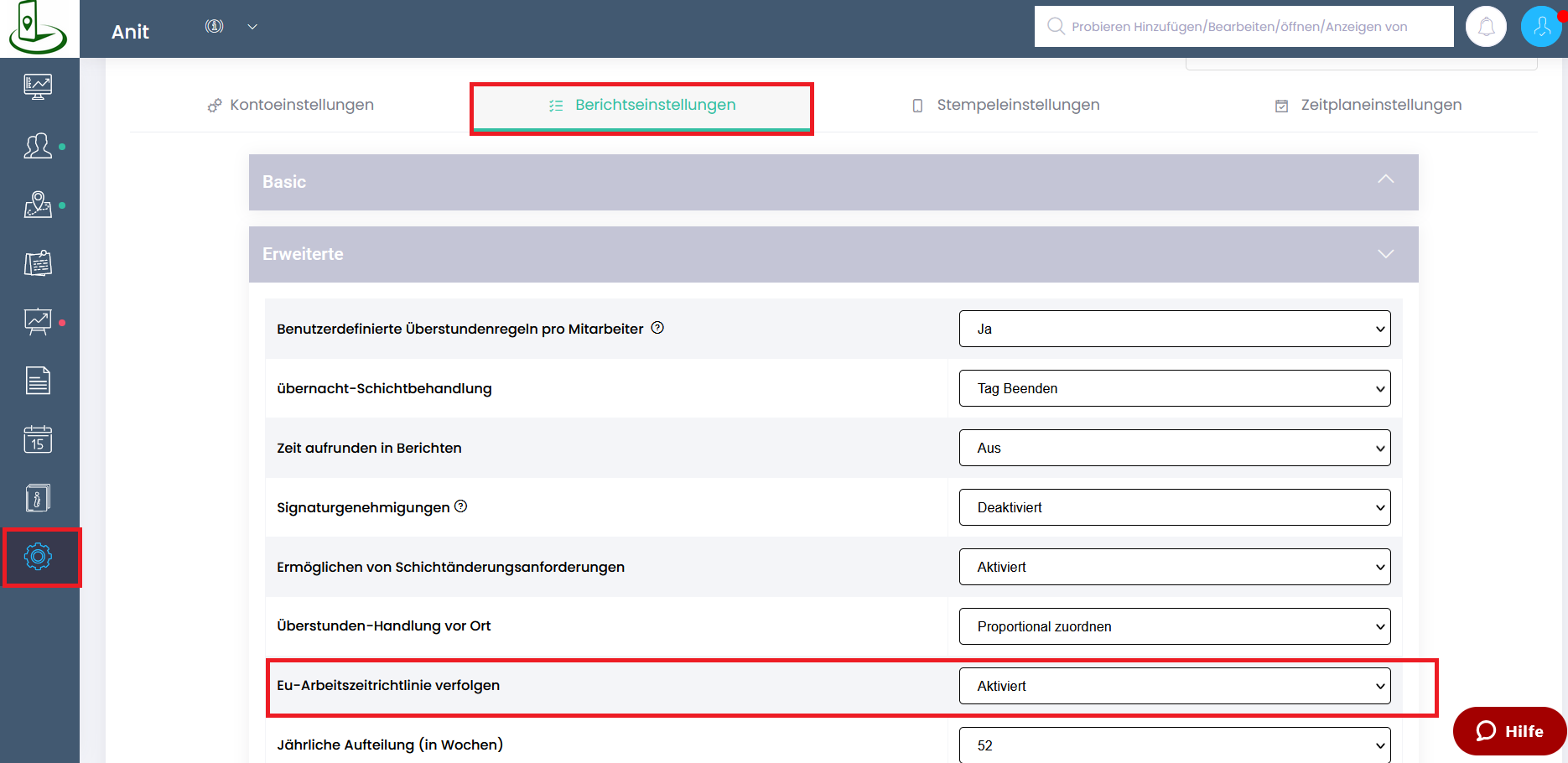Click the red Hilfe chat button
The image size is (1568, 763).
tap(1509, 731)
